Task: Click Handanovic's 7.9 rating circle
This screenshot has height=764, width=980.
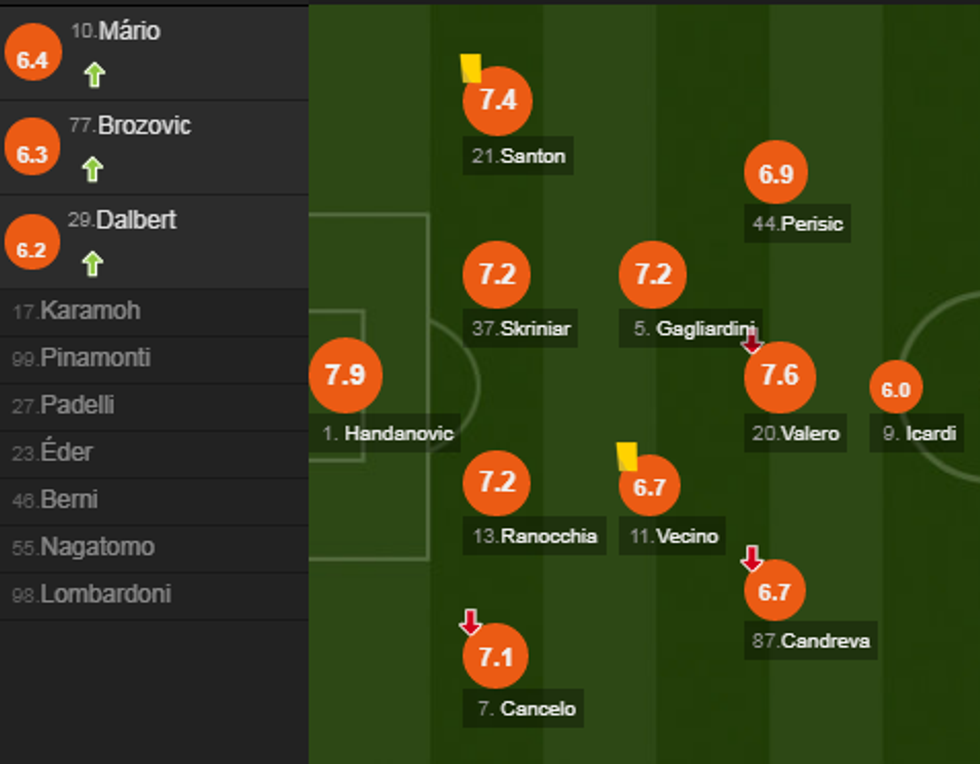Action: (x=345, y=375)
